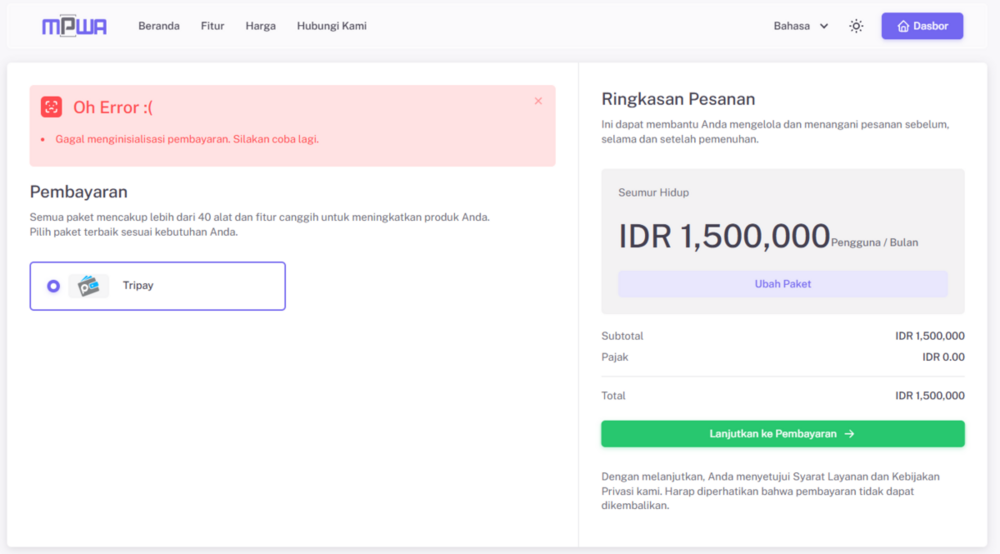Click the red error face icon
This screenshot has height=554, width=1000.
52,107
